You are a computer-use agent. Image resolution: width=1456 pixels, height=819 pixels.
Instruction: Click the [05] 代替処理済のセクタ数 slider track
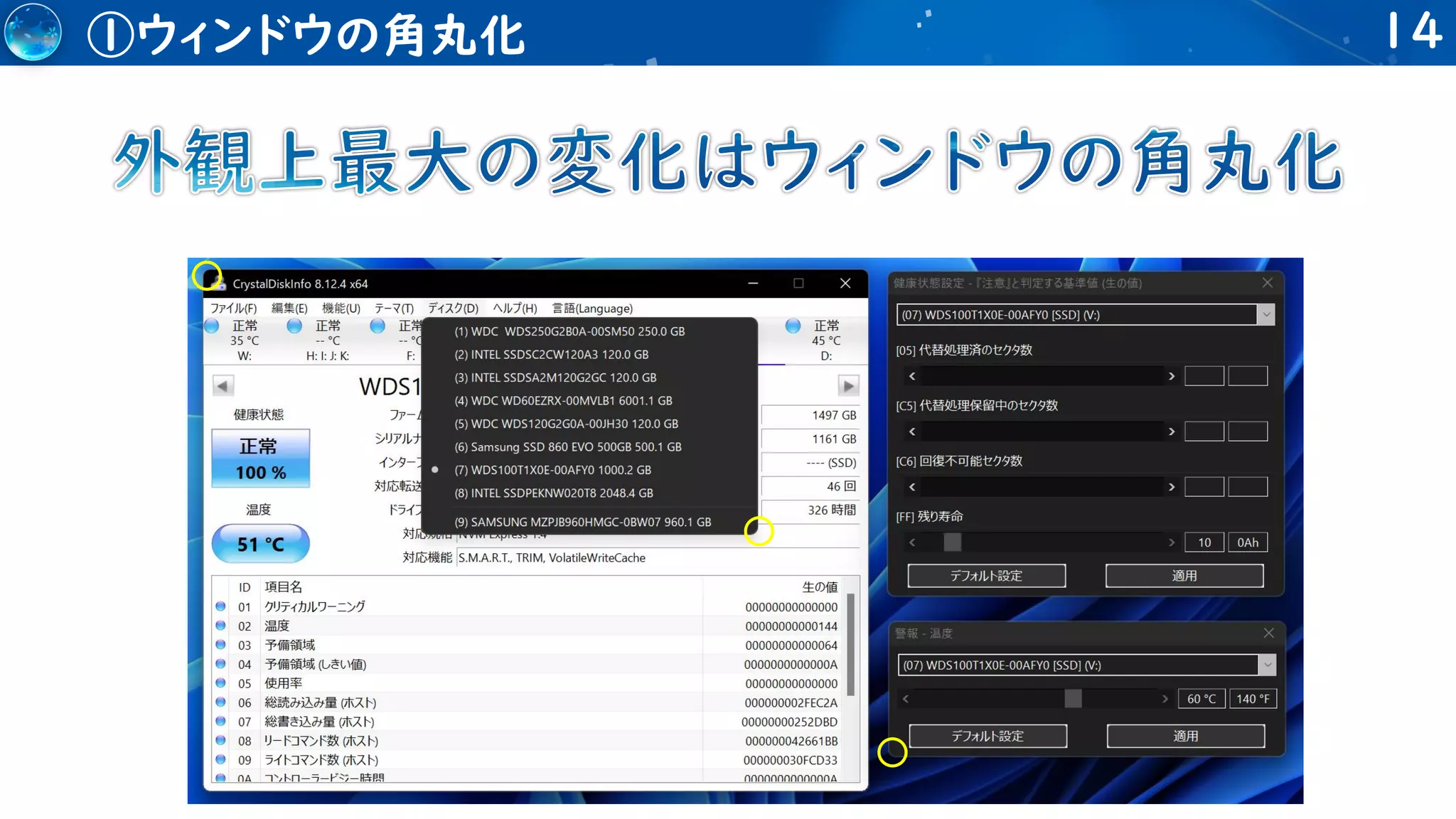point(1042,376)
